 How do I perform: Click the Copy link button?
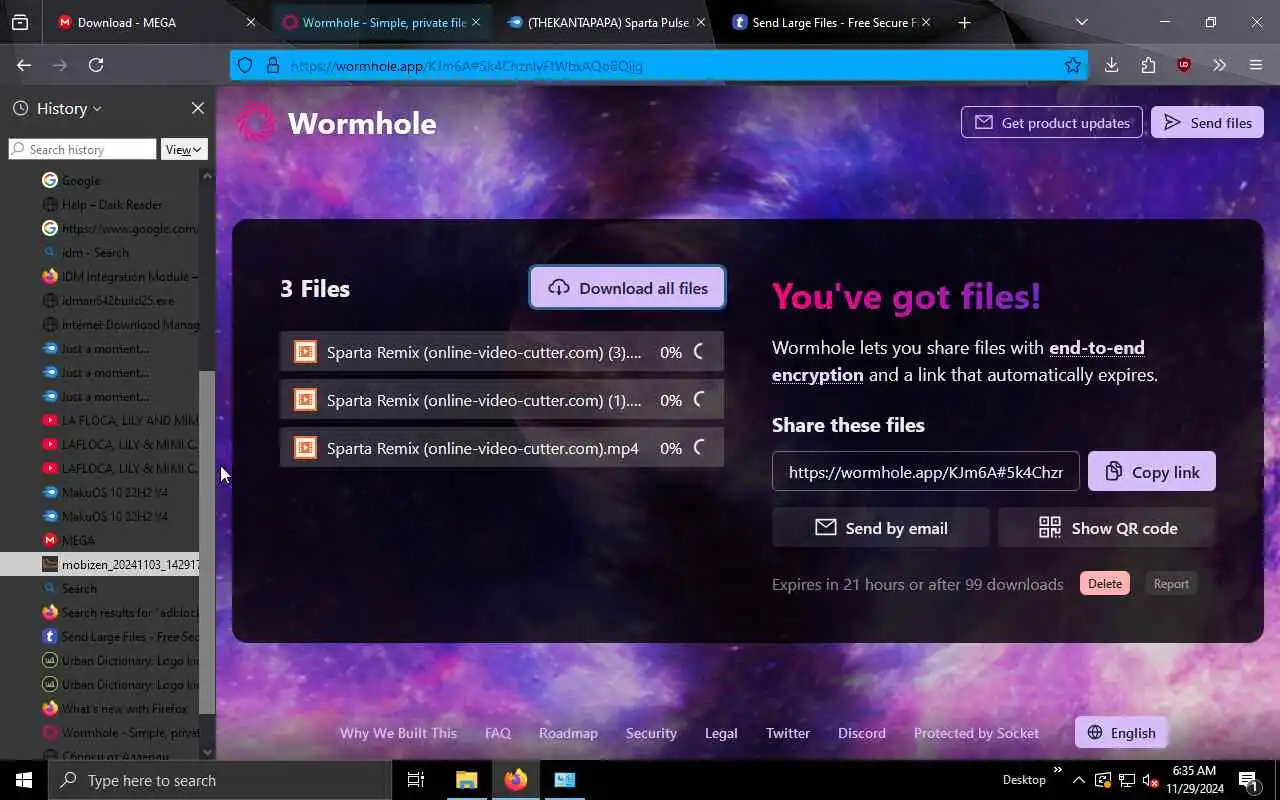click(1151, 472)
